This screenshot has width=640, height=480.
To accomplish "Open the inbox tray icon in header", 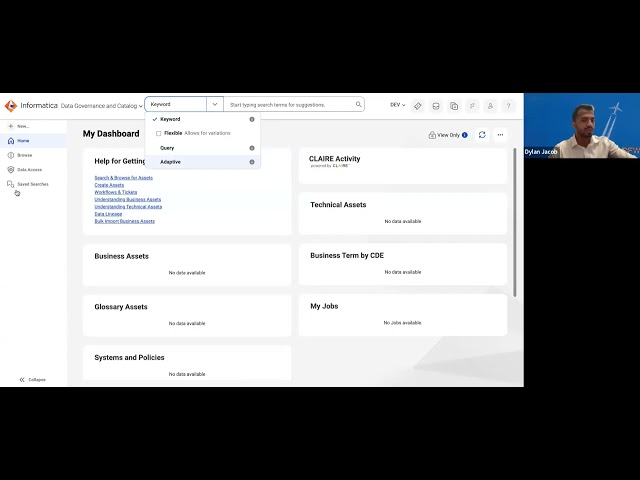I will [x=436, y=106].
